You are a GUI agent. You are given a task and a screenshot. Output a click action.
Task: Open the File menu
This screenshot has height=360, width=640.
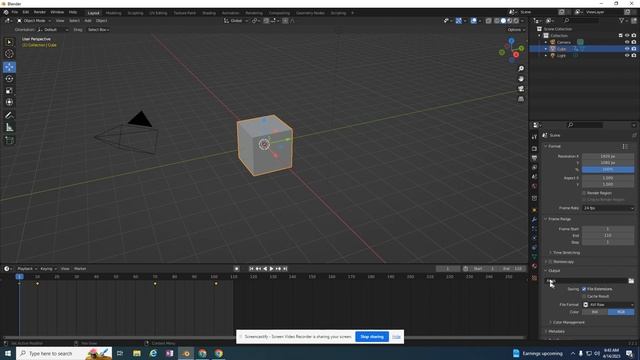(15, 12)
